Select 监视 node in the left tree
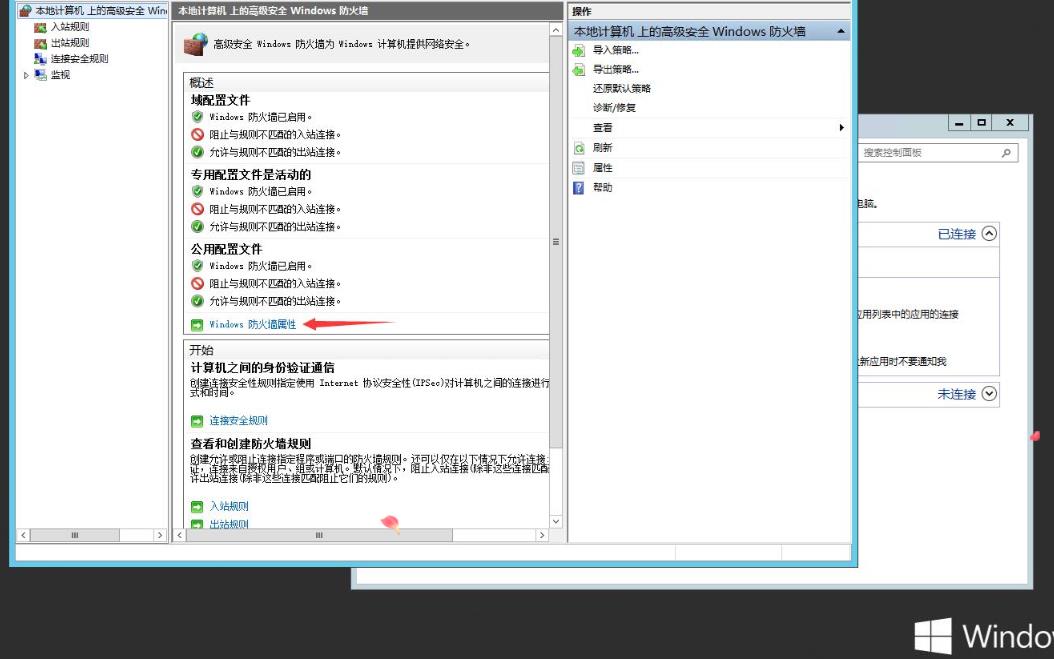1054x659 pixels. click(x=60, y=75)
